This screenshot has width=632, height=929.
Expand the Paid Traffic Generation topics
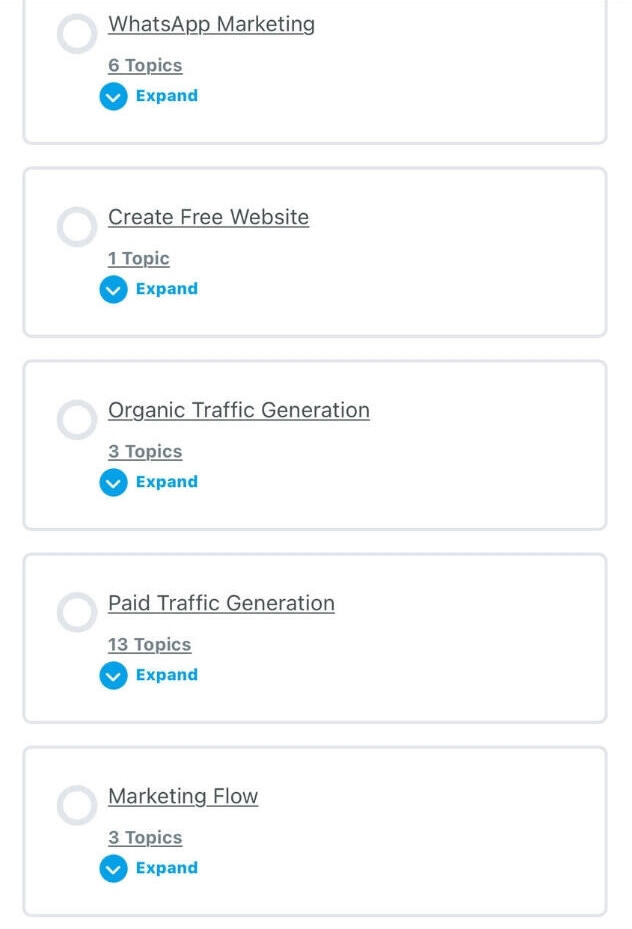tap(166, 675)
